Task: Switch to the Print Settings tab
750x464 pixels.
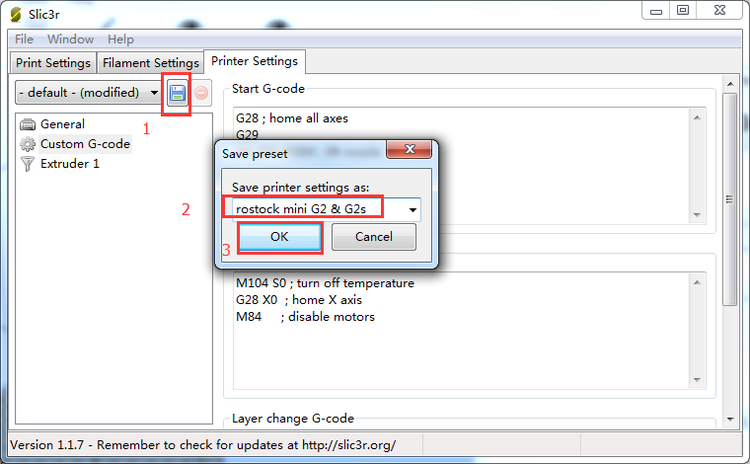Action: pos(53,63)
